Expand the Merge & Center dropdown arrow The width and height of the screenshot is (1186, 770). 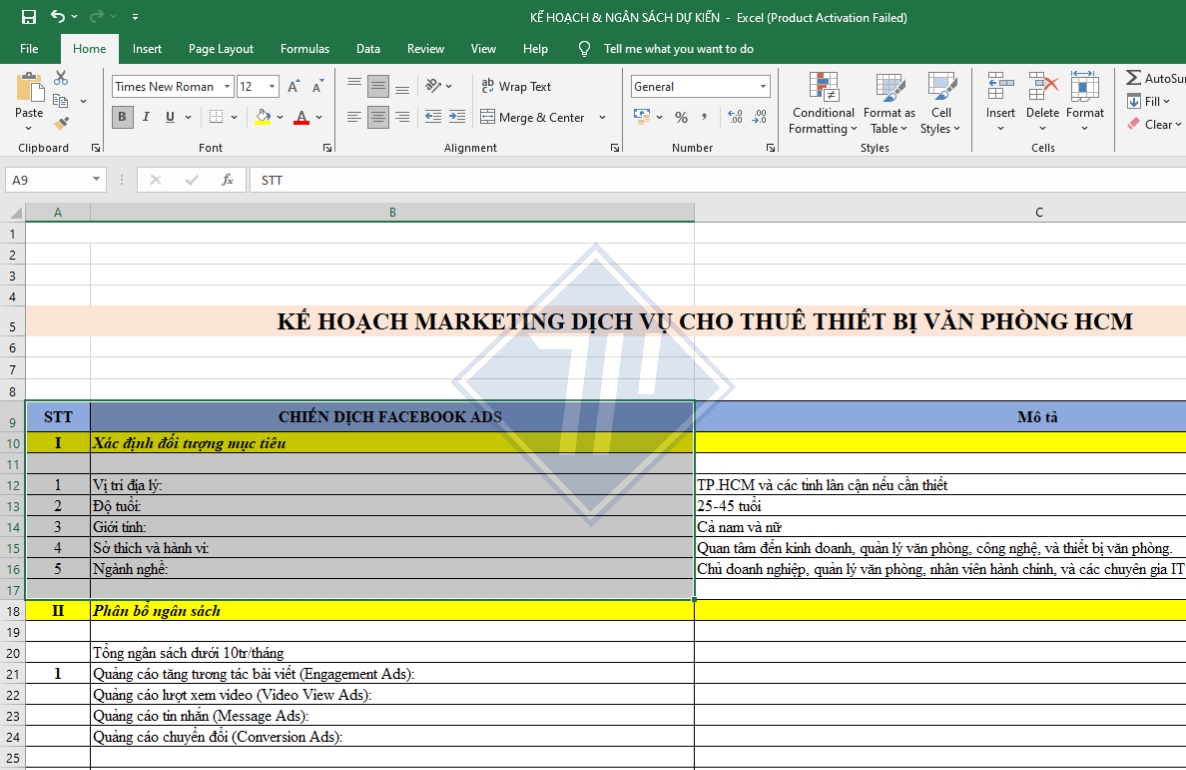600,117
